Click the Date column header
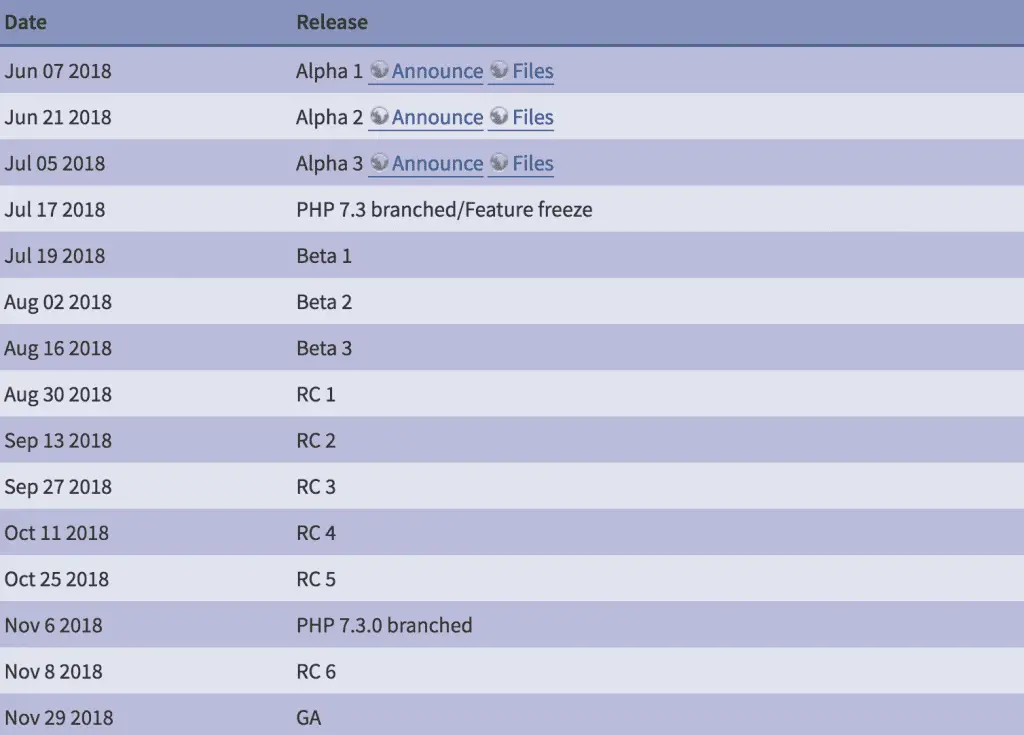This screenshot has width=1024, height=735. point(25,22)
